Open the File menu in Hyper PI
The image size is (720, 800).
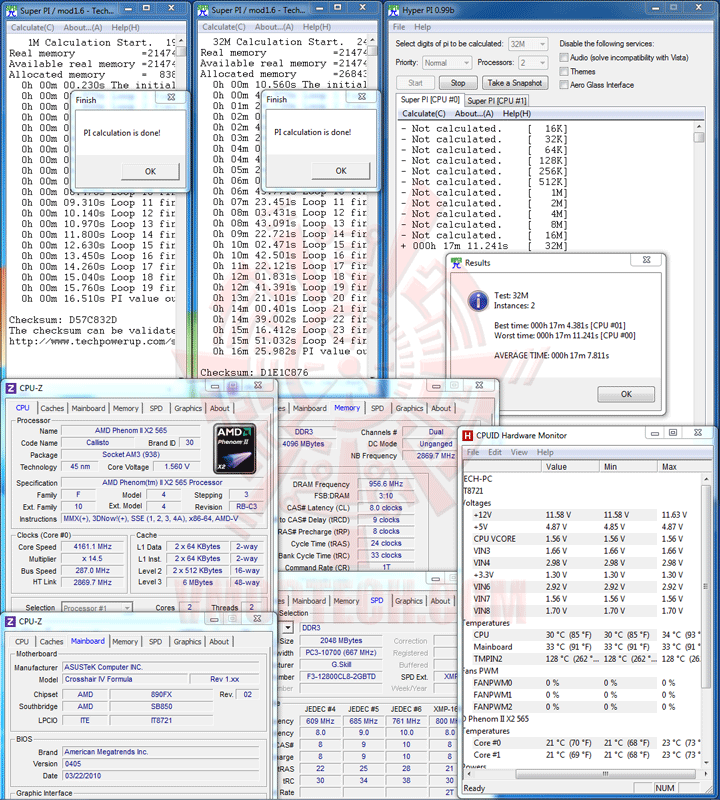pyautogui.click(x=399, y=27)
